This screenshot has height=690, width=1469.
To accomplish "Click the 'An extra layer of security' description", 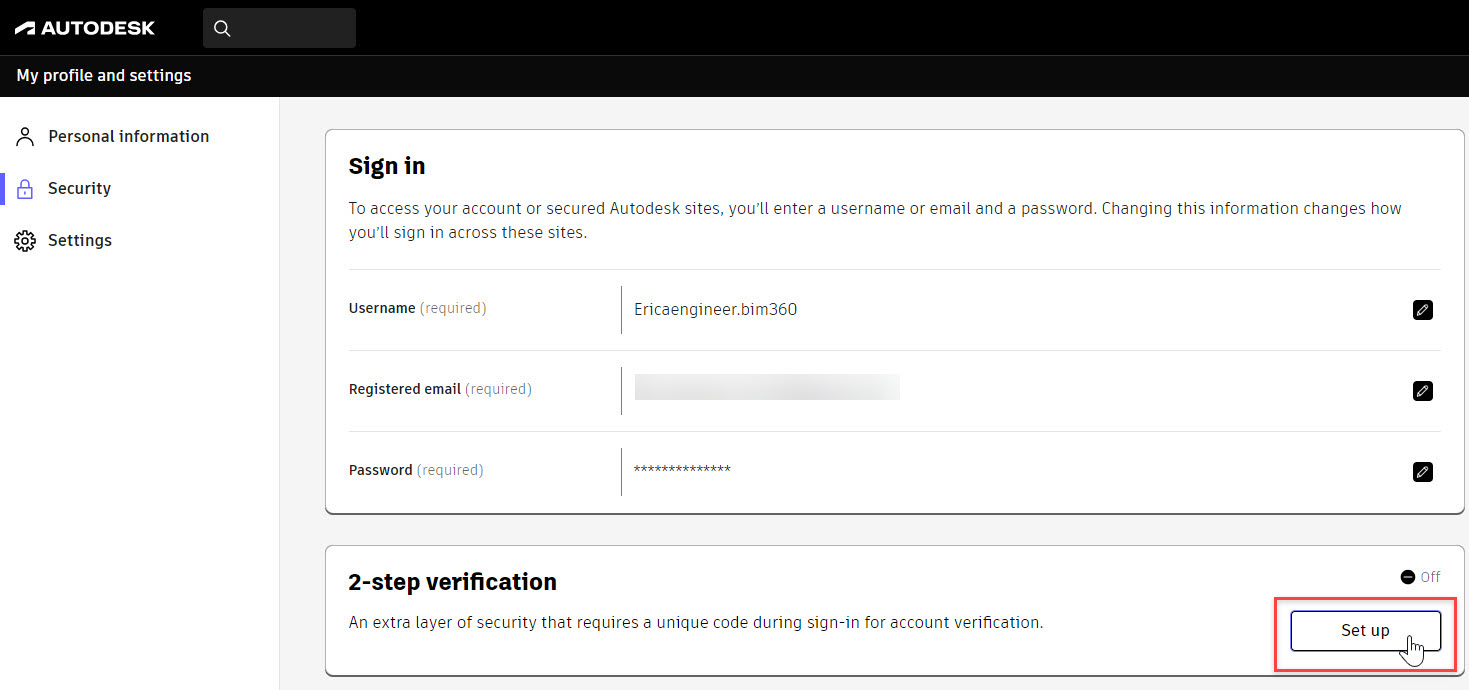I will coord(696,622).
